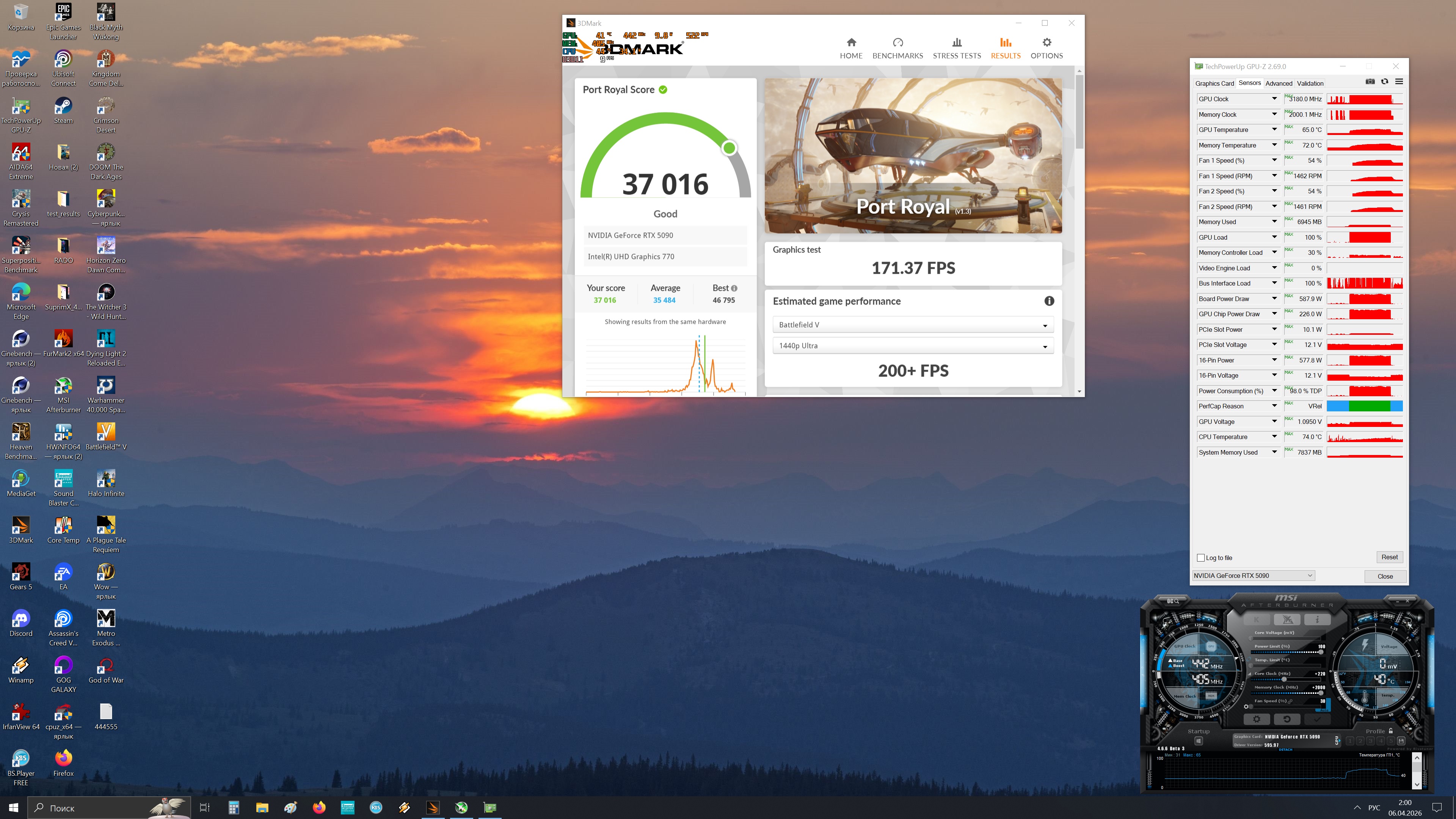This screenshot has width=1456, height=819.
Task: Open the GPU-Z hamburger menu icon
Action: point(1399,82)
